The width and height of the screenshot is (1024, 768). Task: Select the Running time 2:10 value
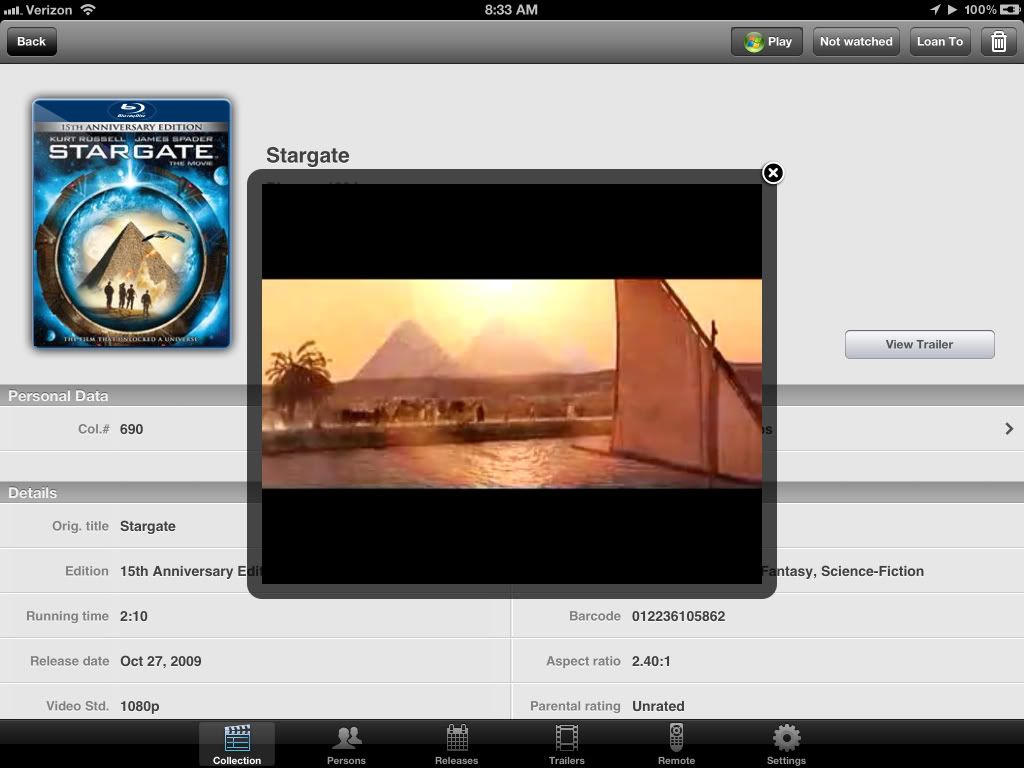click(x=134, y=616)
